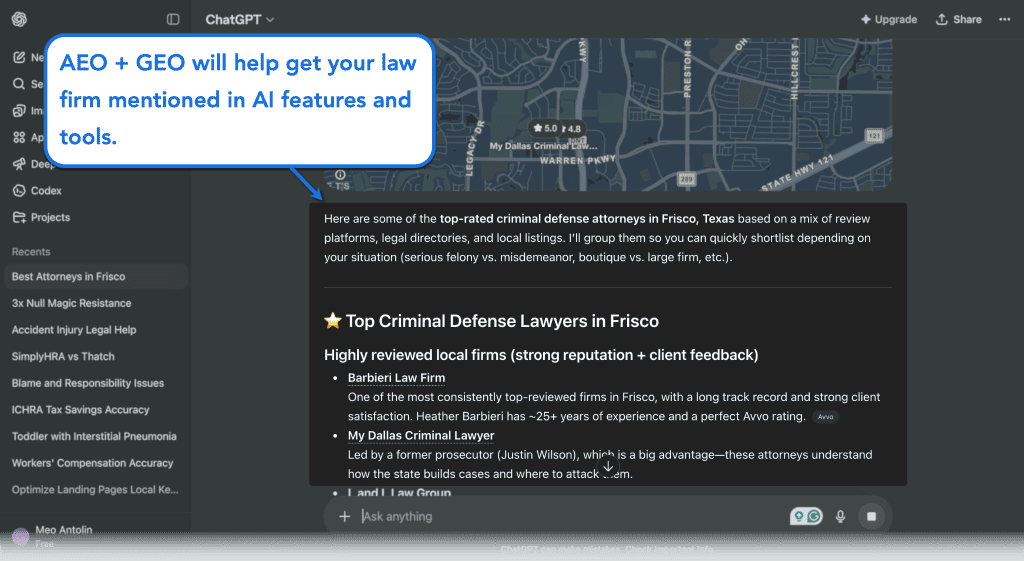Click the scroll-to-bottom arrow button
Viewport: 1024px width, 561px height.
pos(608,467)
